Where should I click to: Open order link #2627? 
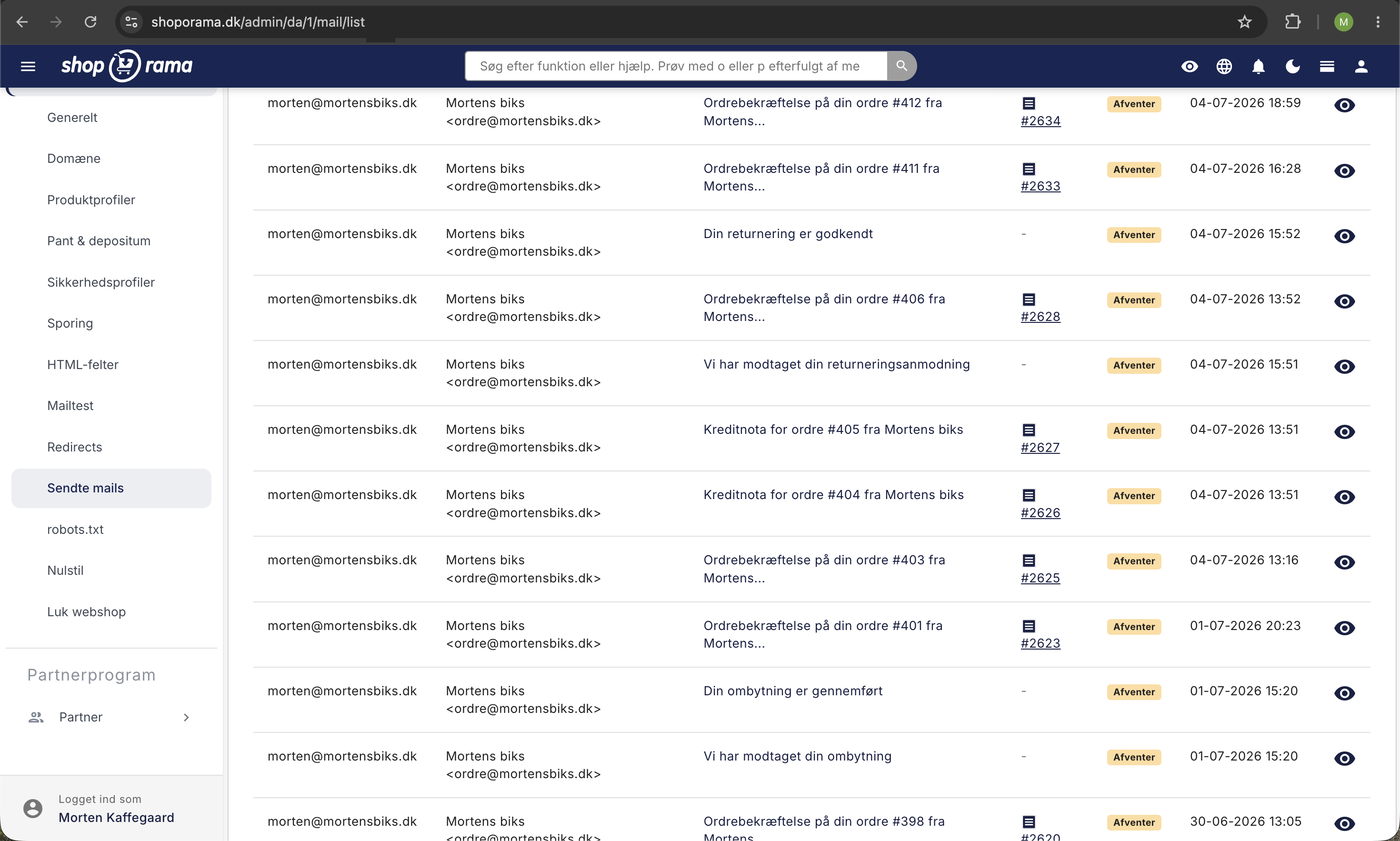point(1040,448)
